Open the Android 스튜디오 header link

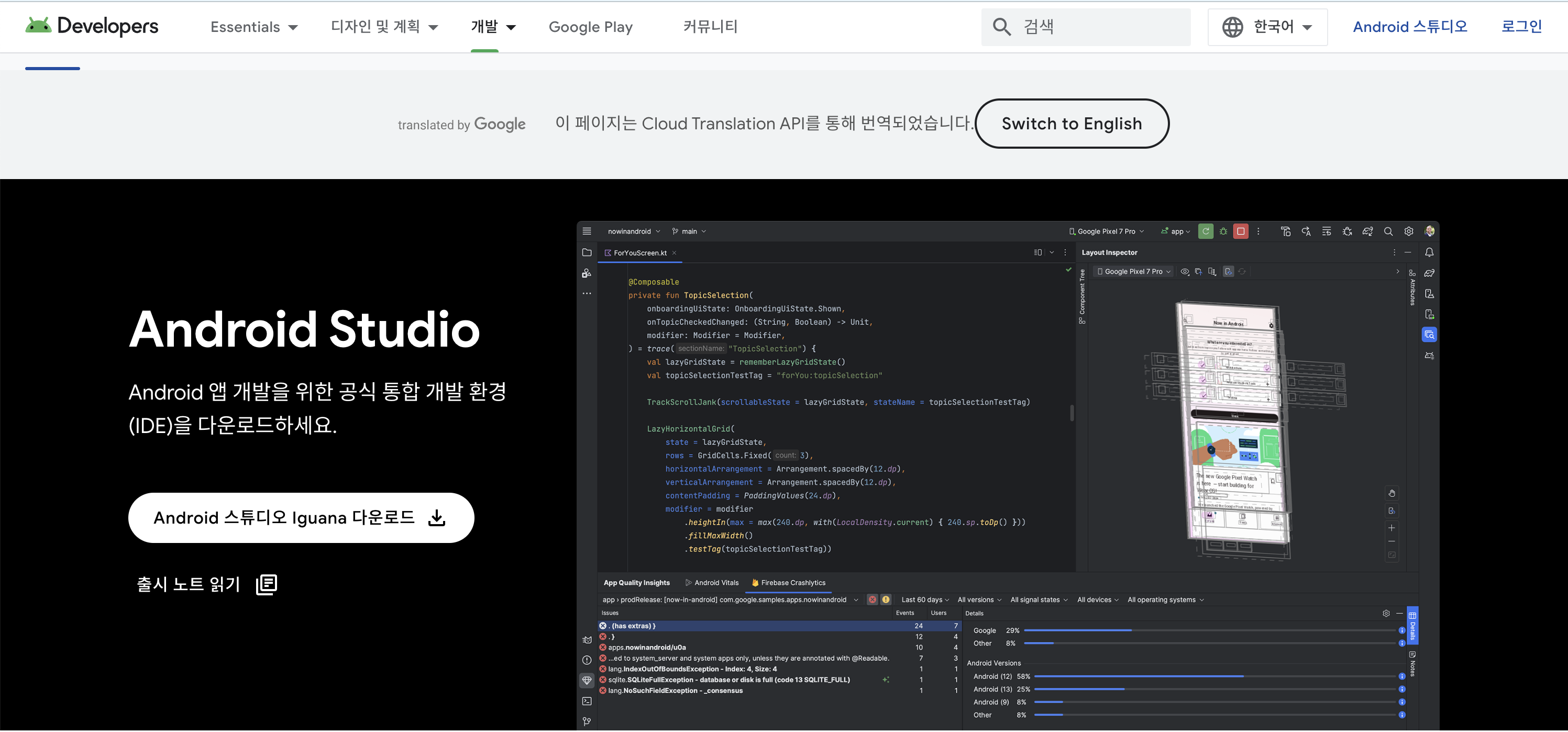(1410, 27)
